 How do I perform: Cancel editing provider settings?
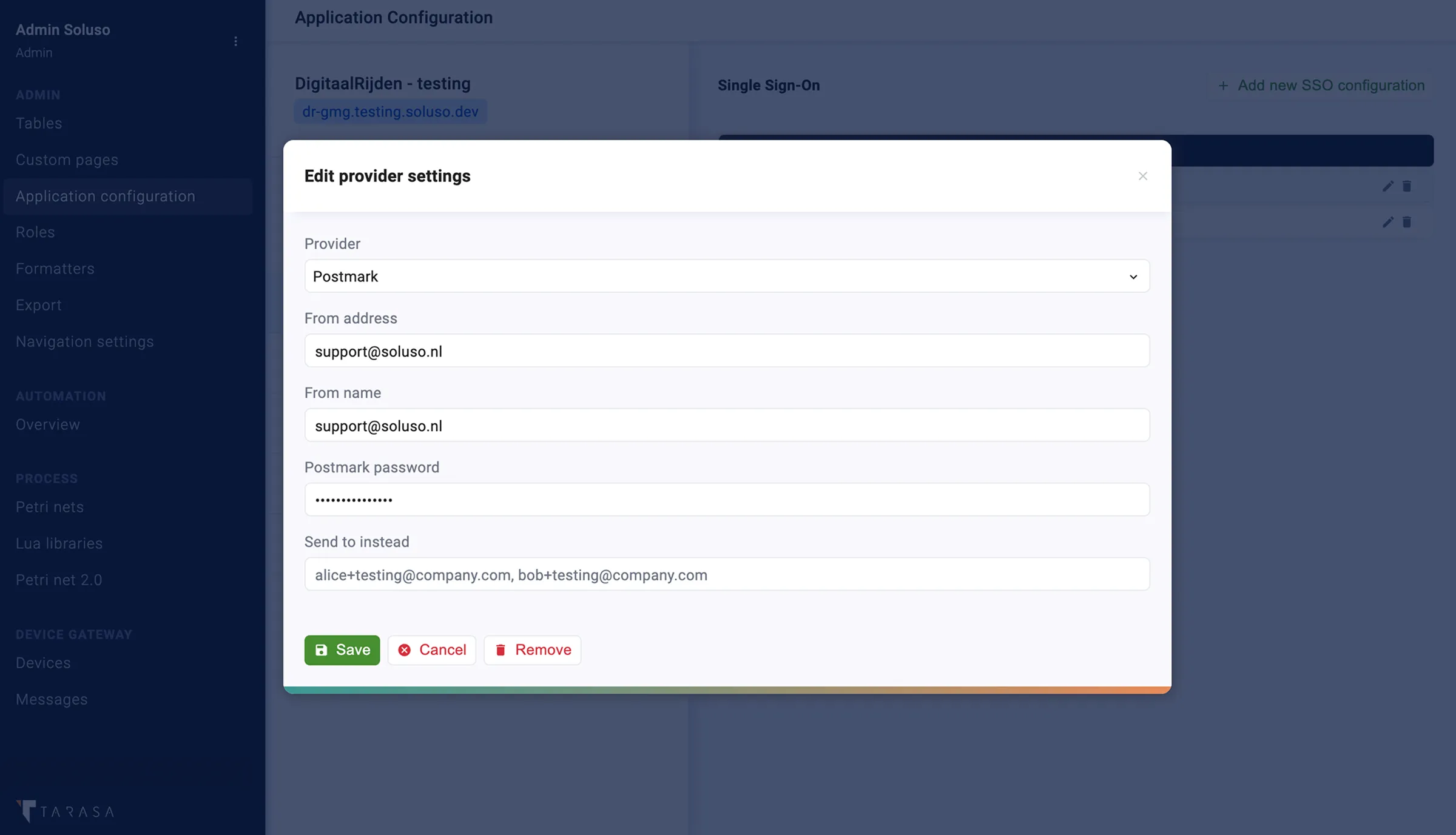432,650
